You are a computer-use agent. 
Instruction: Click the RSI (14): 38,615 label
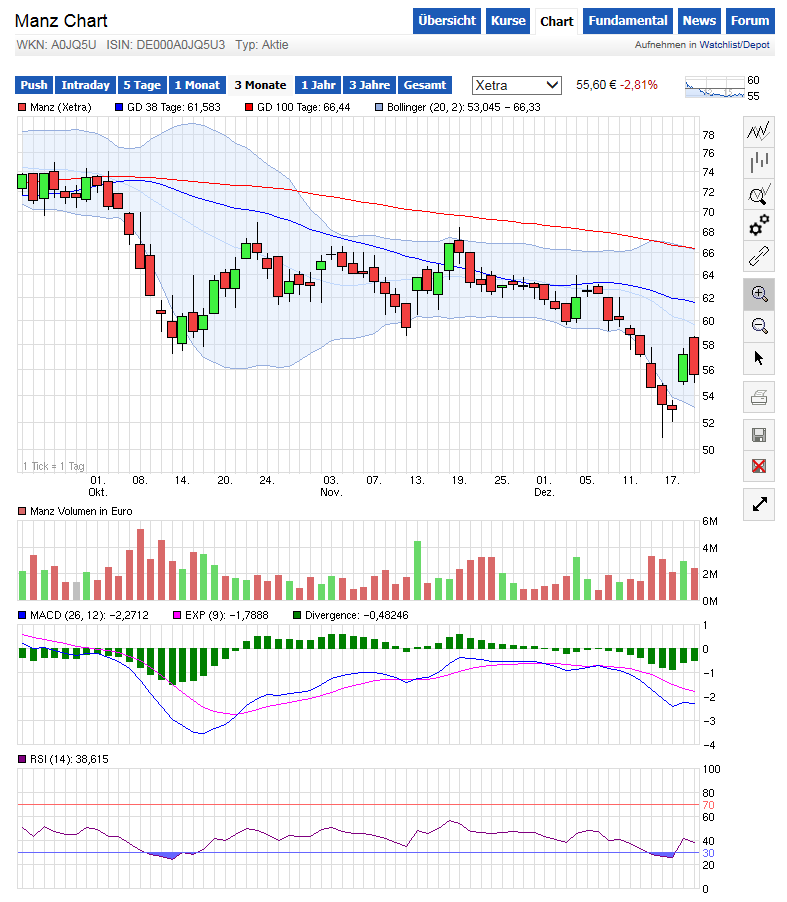pos(69,759)
